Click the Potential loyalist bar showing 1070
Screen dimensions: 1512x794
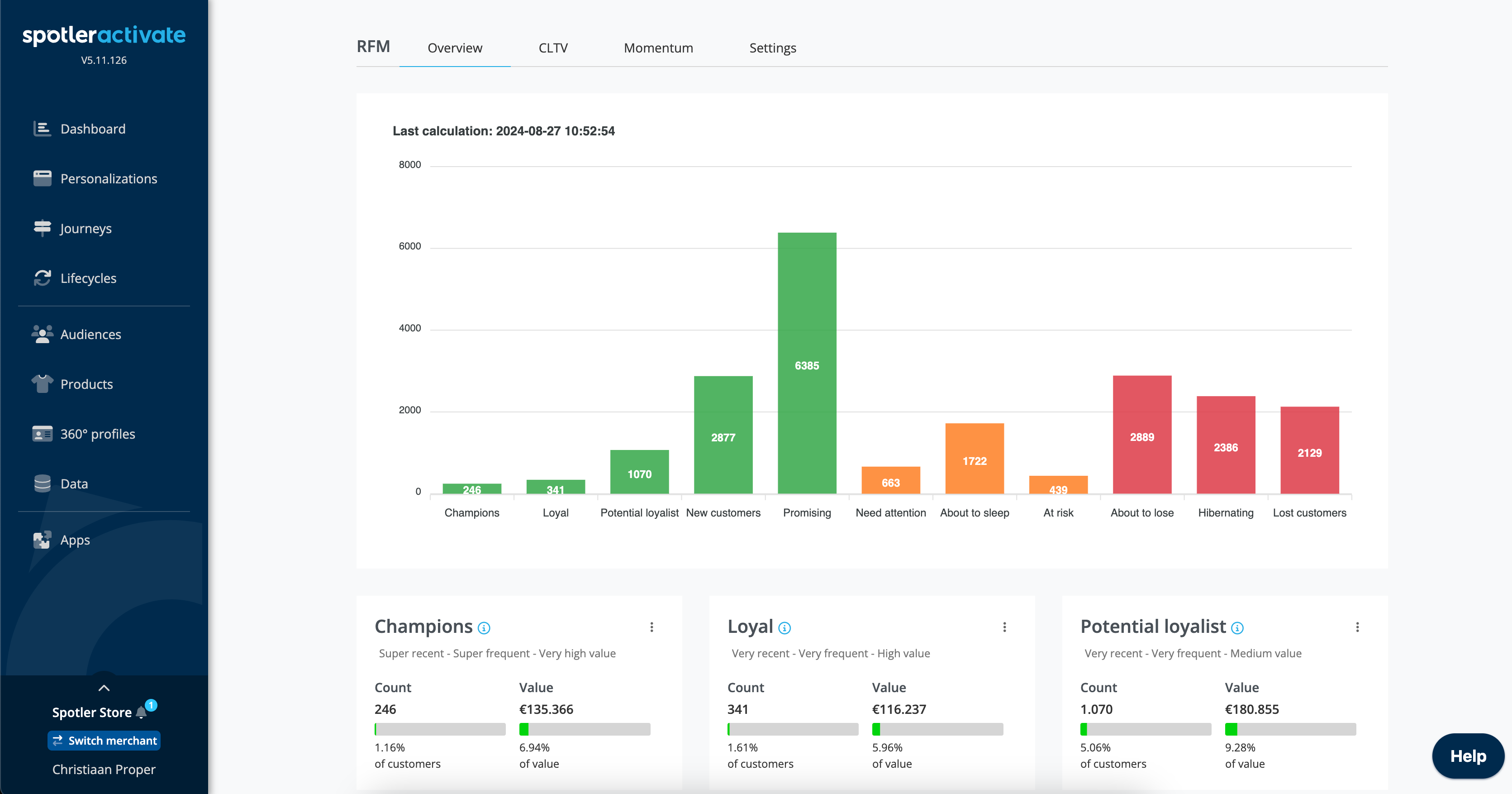click(639, 472)
